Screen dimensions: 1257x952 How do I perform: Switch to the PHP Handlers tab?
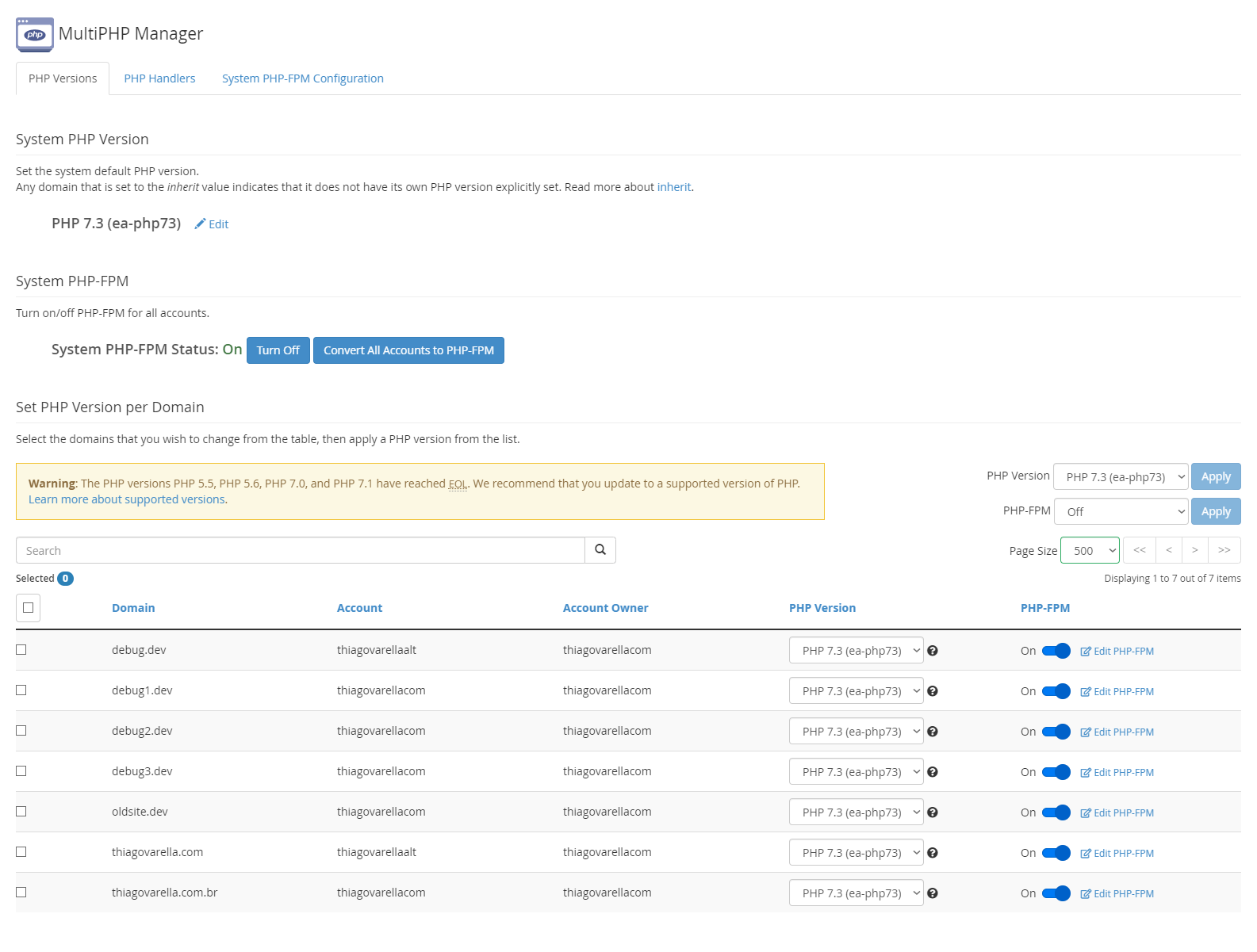(159, 78)
